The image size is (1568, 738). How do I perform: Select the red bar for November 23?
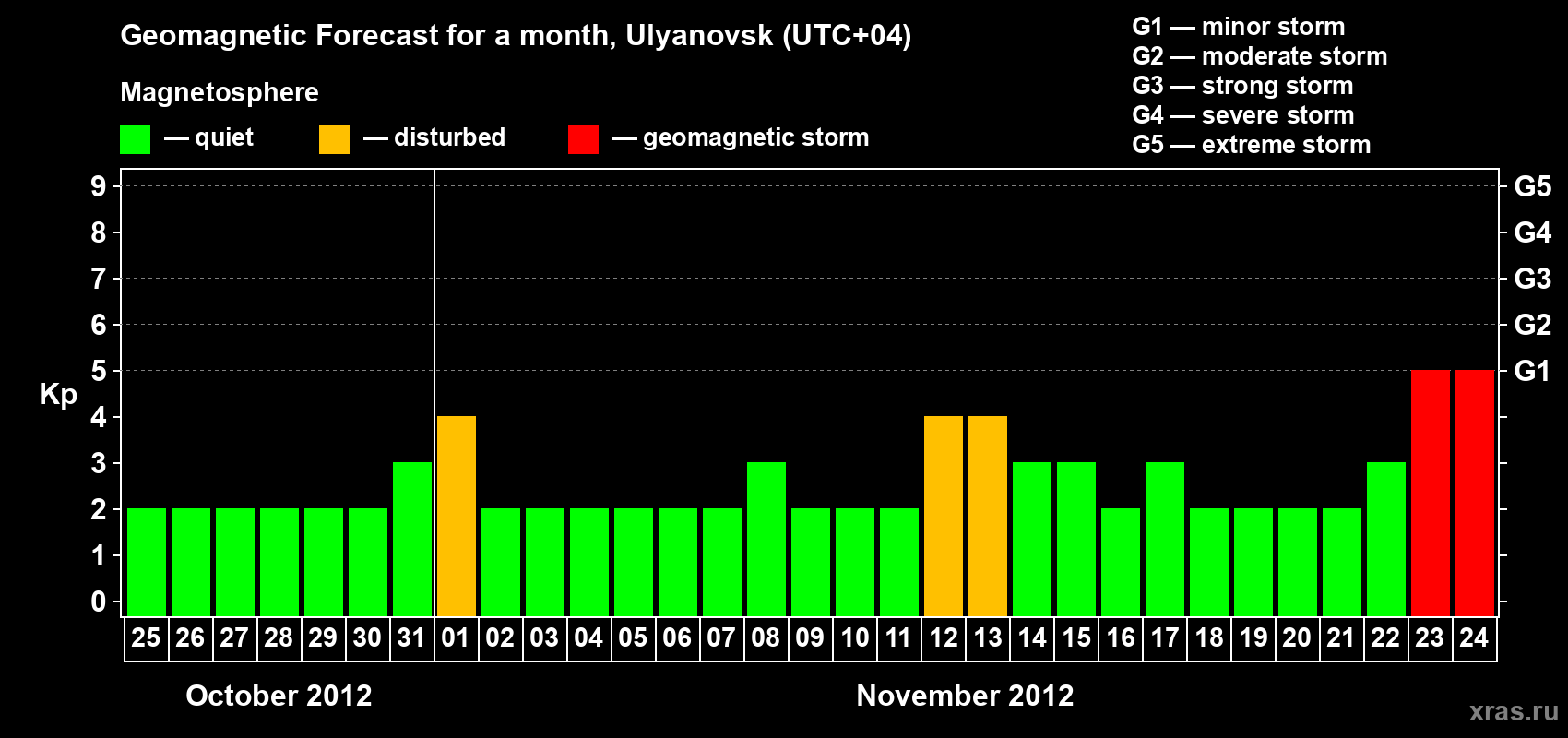click(1431, 493)
